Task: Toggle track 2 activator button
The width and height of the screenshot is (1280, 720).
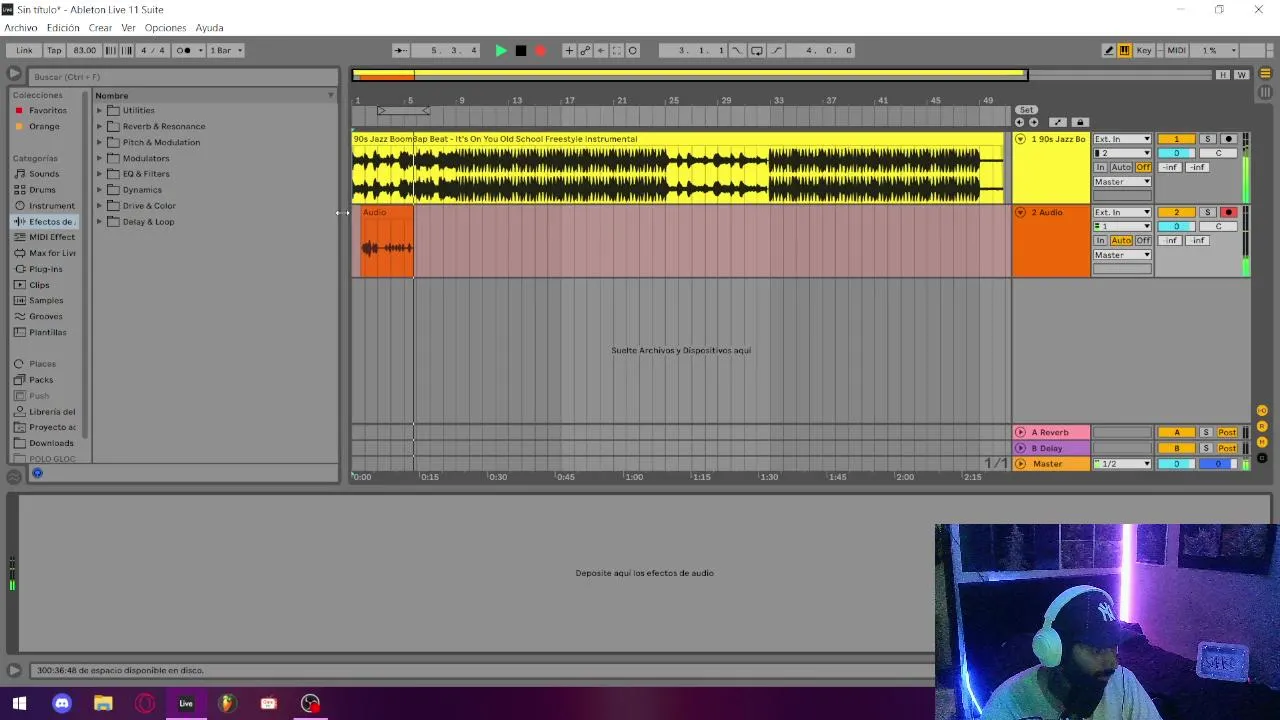Action: pos(1176,212)
